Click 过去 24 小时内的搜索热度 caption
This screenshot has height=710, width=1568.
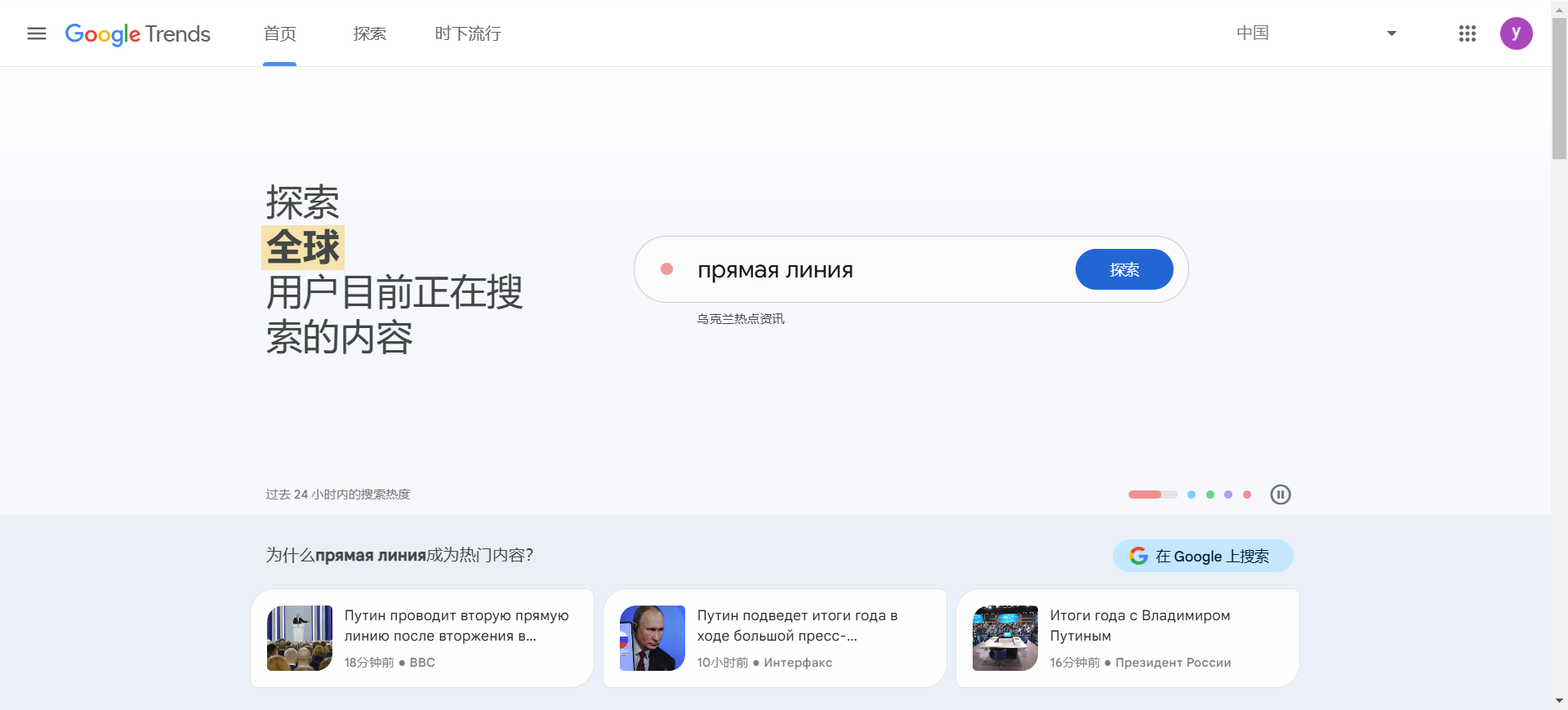coord(338,495)
